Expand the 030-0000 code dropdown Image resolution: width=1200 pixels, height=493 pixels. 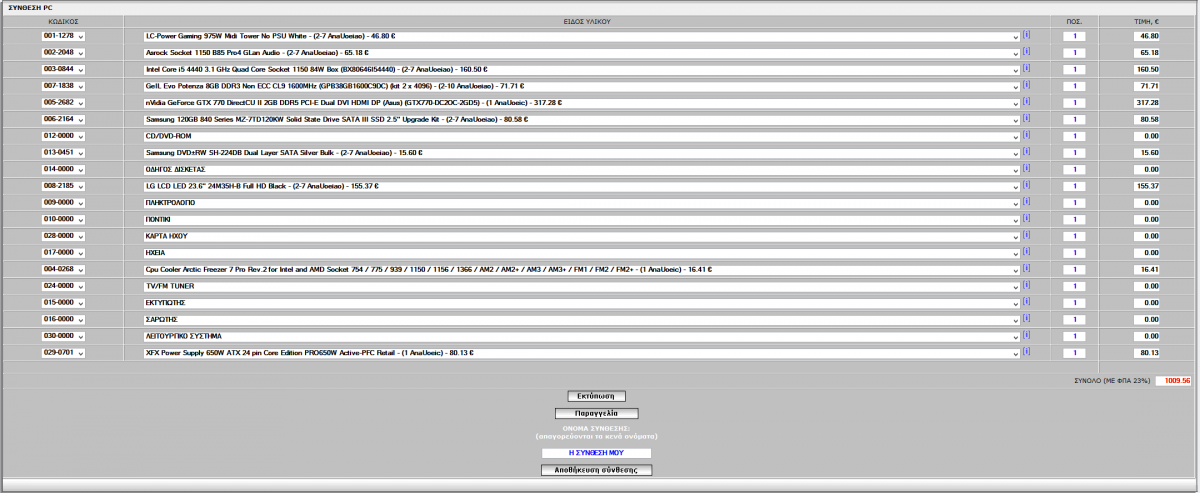pos(63,336)
